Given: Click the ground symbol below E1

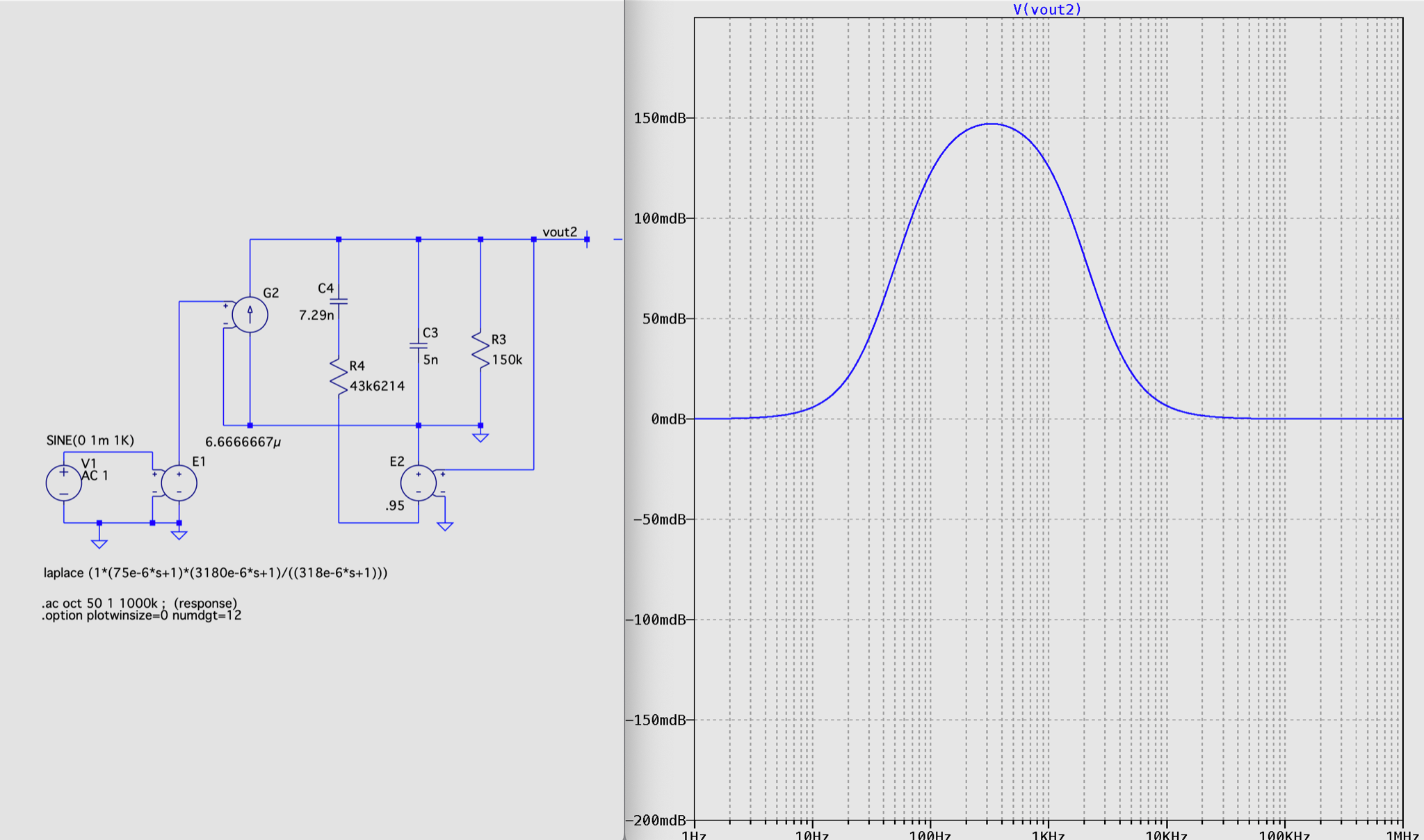Looking at the screenshot, I should [179, 535].
